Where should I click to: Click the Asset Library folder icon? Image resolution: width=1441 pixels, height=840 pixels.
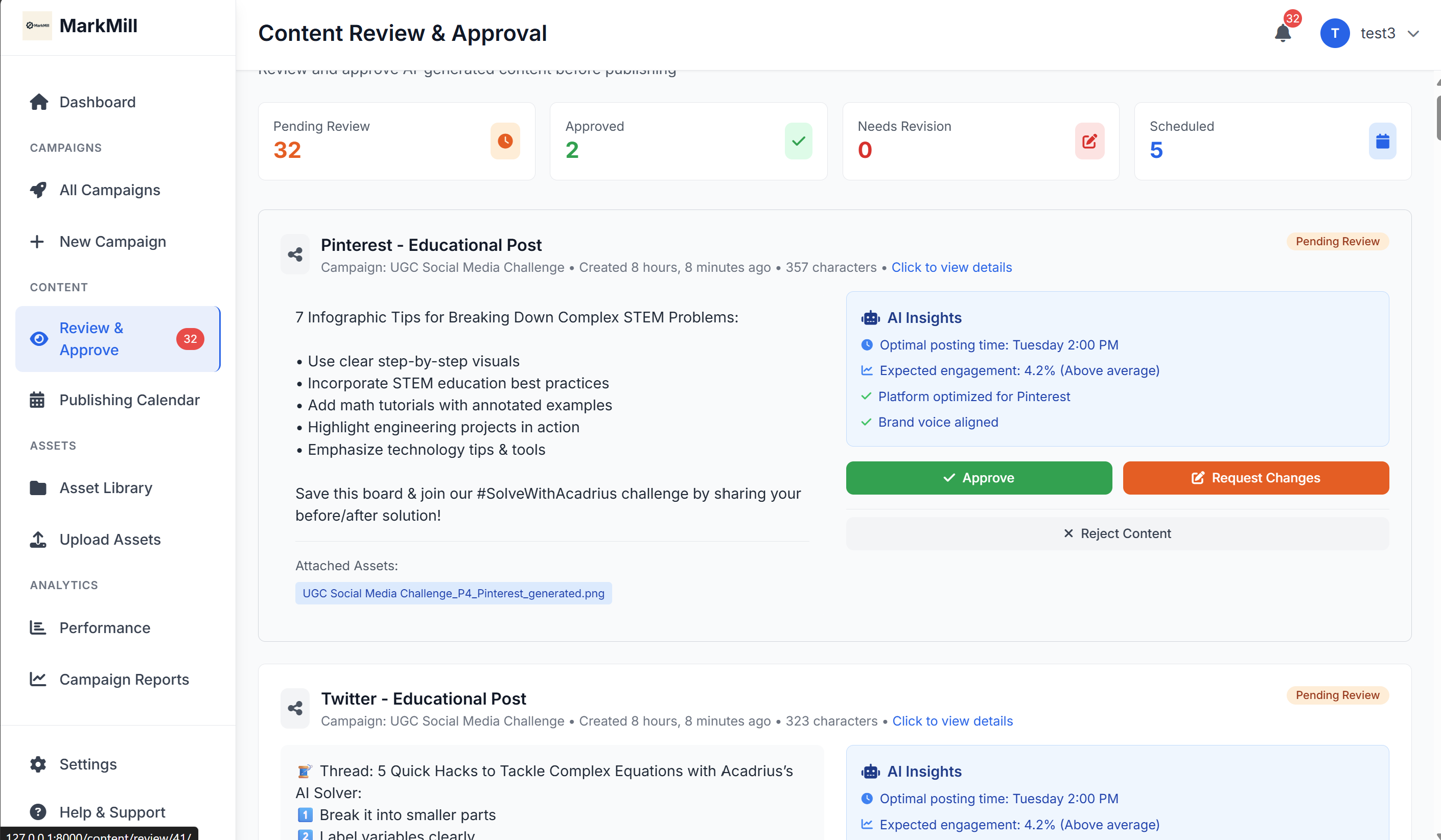(38, 488)
